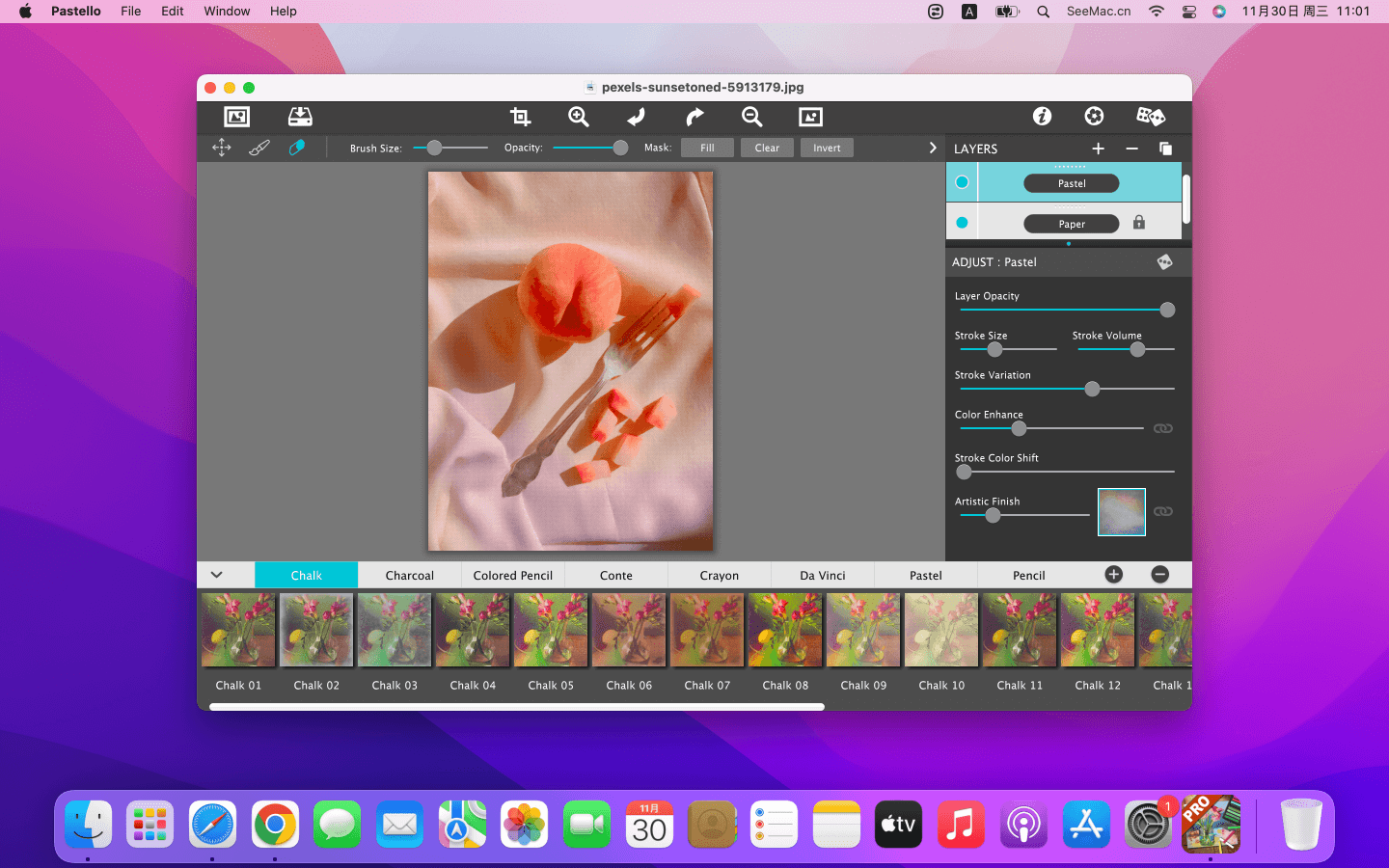
Task: Select the eraser brush tool
Action: (297, 148)
